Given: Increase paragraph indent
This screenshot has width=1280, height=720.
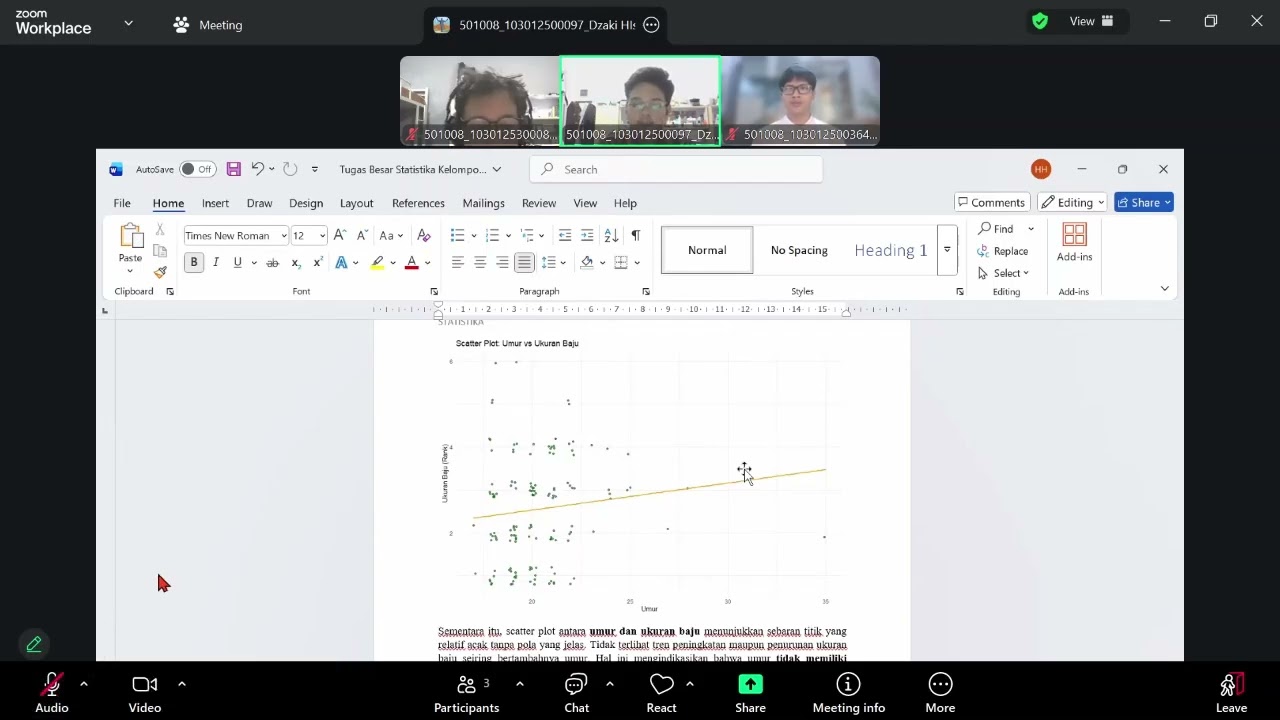Looking at the screenshot, I should point(587,235).
